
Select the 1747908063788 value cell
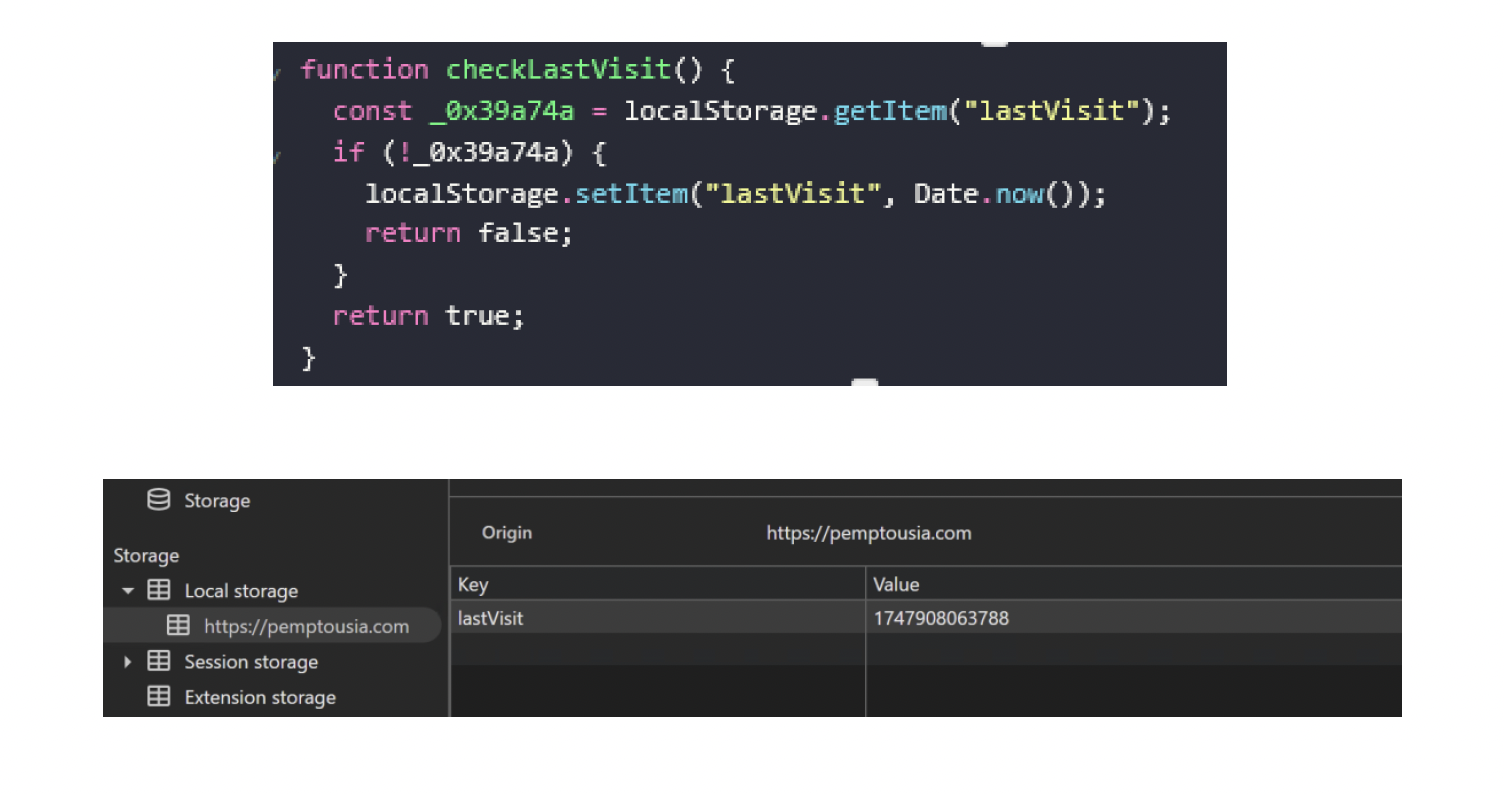(x=941, y=618)
